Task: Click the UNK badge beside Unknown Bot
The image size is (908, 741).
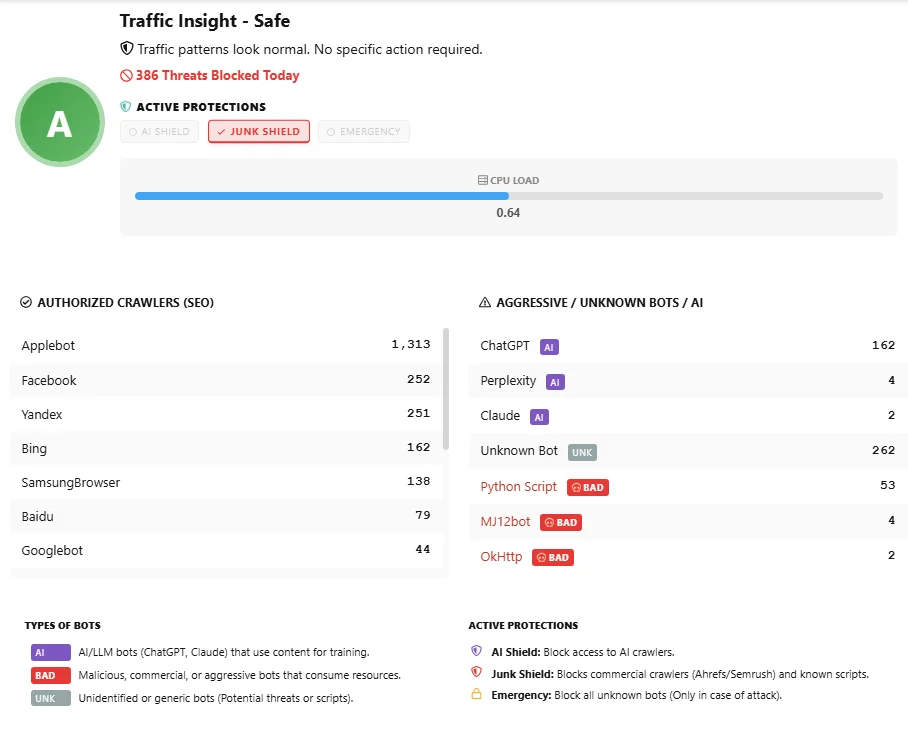Action: (x=582, y=452)
